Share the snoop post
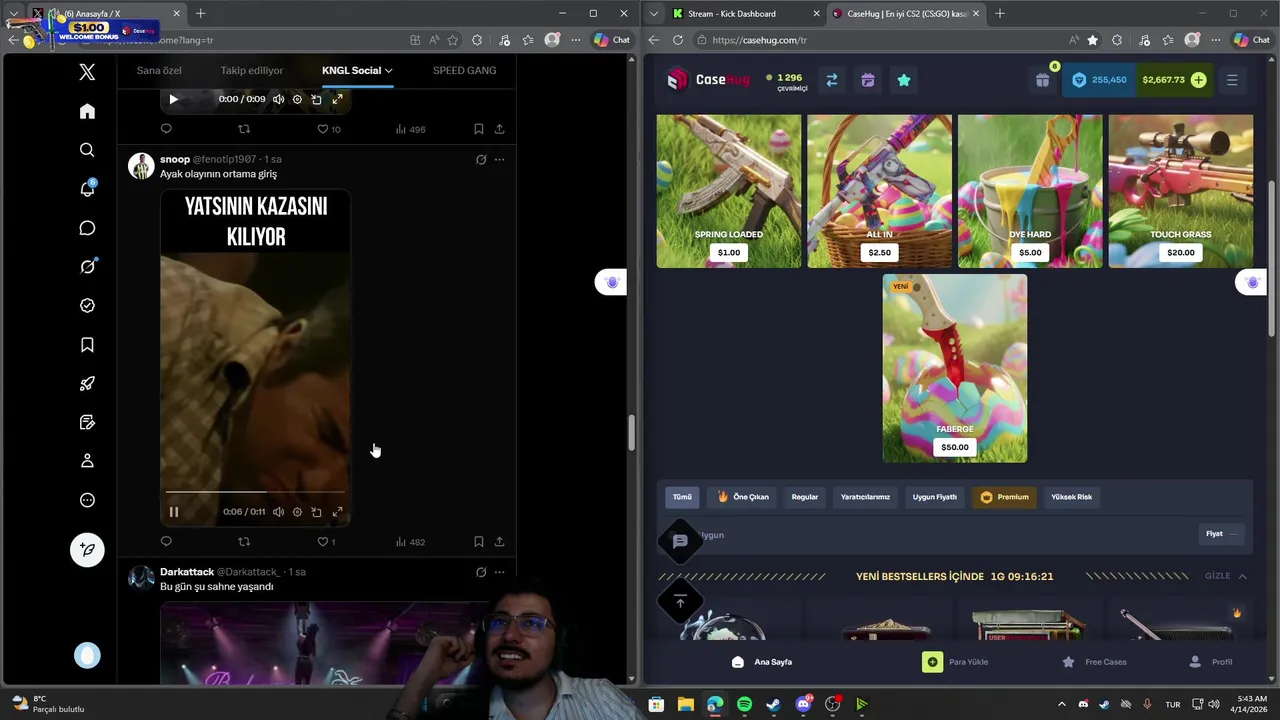Viewport: 1280px width, 720px height. click(499, 542)
